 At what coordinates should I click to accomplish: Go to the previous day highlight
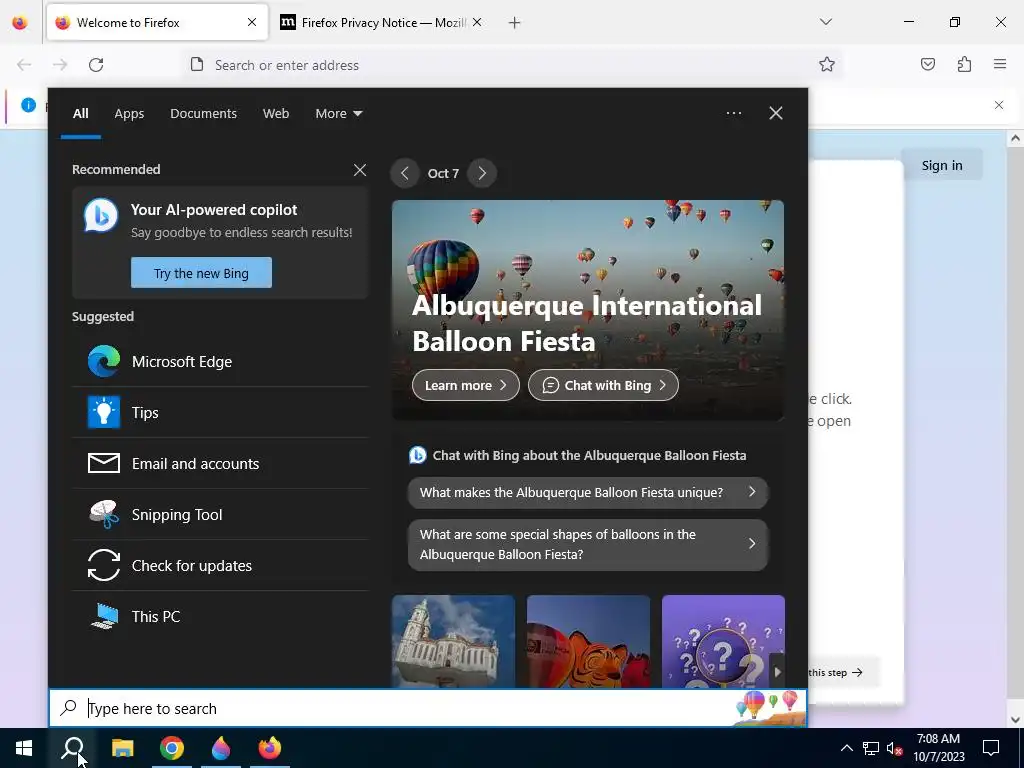tap(405, 173)
